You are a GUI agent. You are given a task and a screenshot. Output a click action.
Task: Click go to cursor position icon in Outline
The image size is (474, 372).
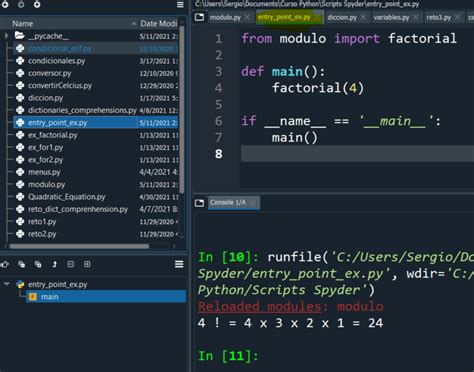tap(5, 264)
